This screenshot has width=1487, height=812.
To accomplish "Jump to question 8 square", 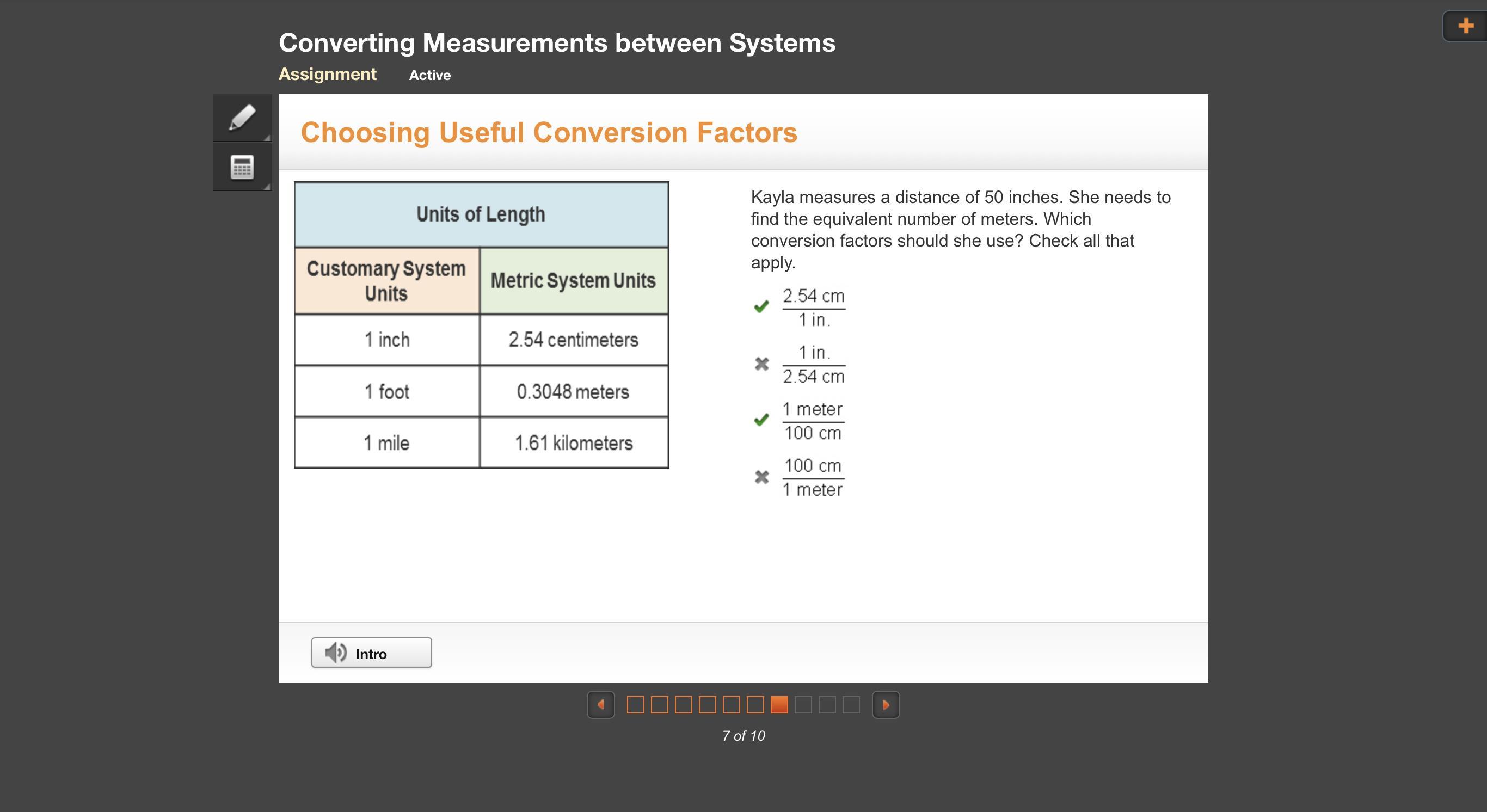I will [803, 705].
